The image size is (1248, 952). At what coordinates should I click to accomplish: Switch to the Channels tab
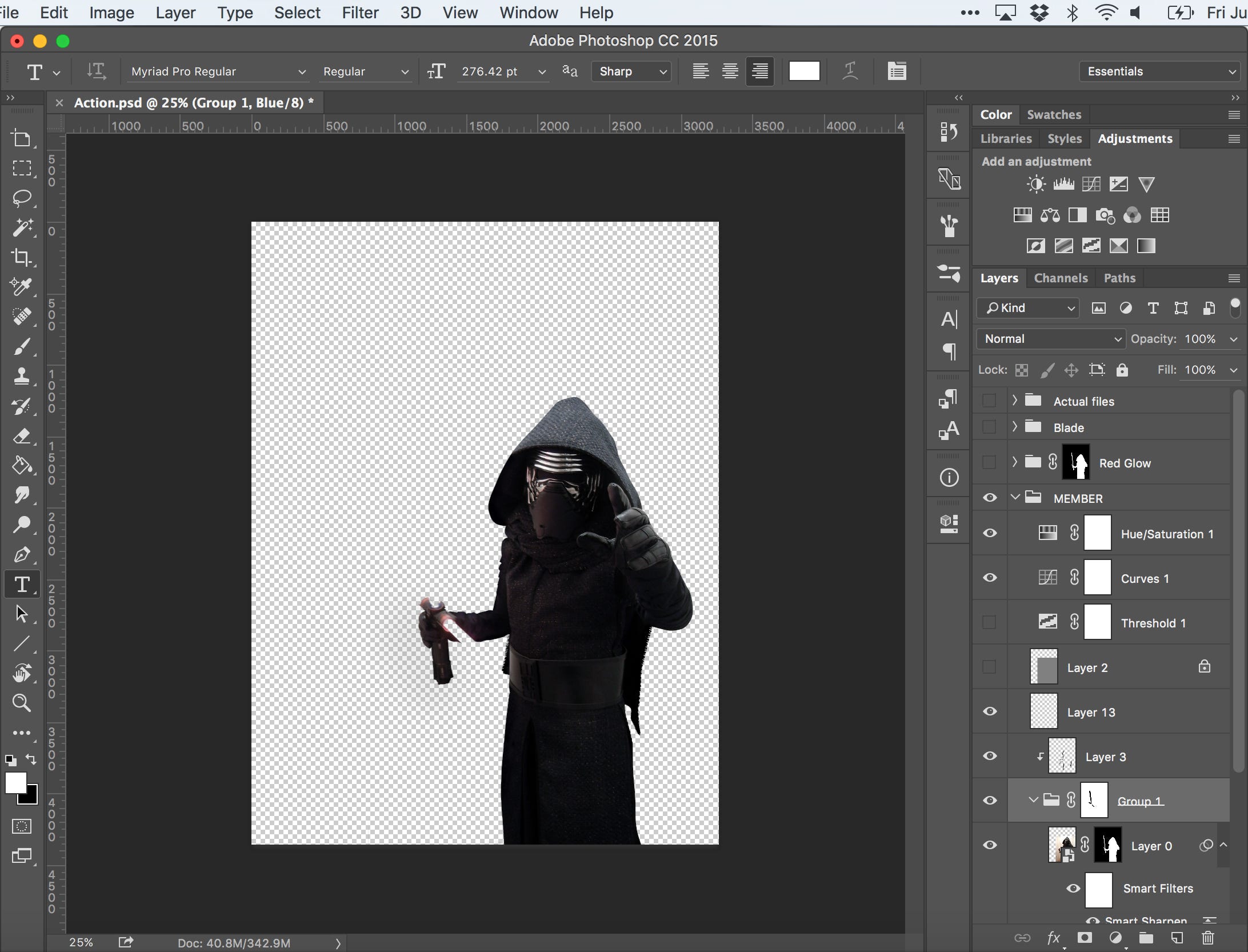[1061, 278]
